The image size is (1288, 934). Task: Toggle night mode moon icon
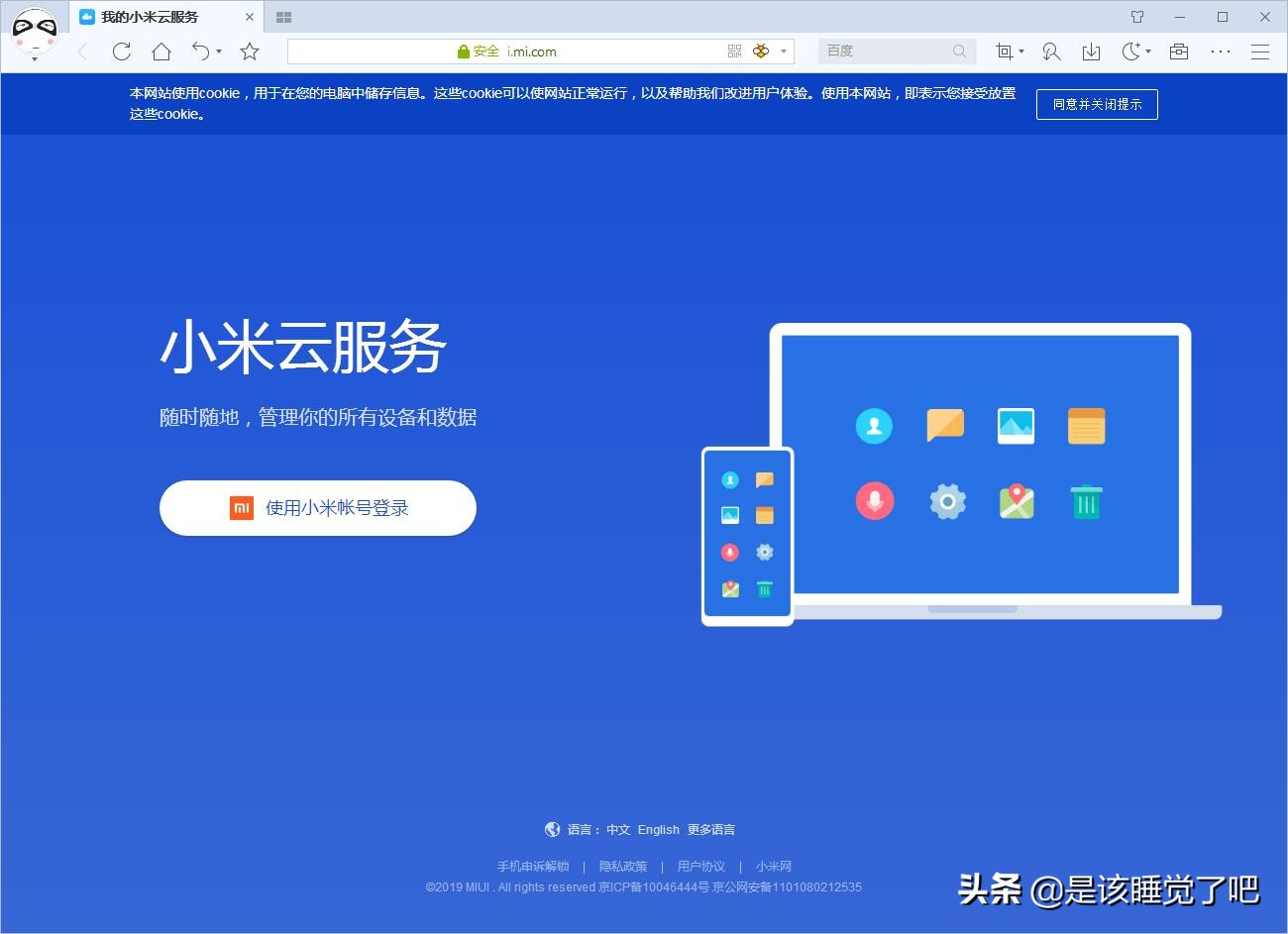point(1131,52)
